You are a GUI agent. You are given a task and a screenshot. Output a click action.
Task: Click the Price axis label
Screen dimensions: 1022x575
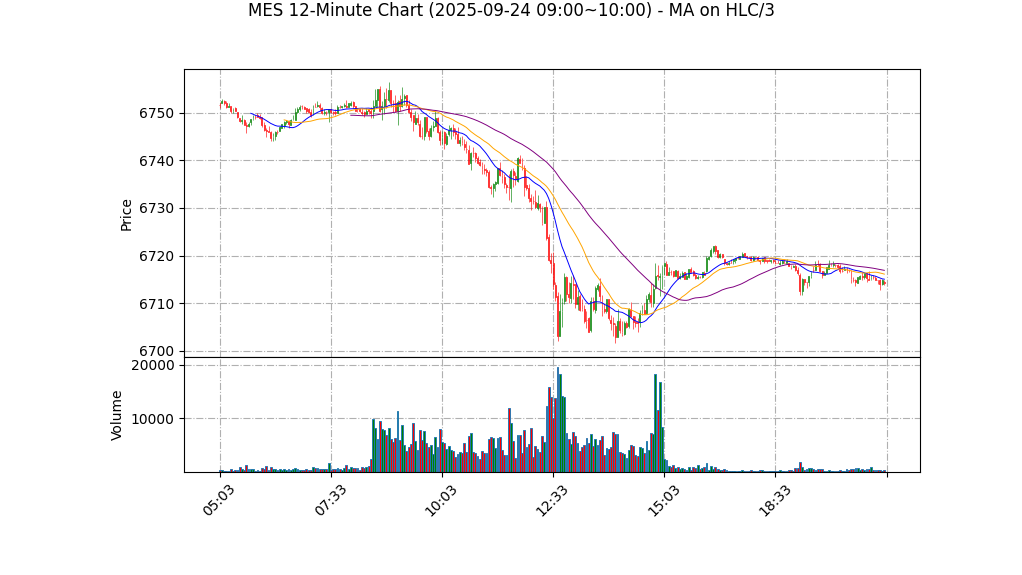(x=126, y=215)
